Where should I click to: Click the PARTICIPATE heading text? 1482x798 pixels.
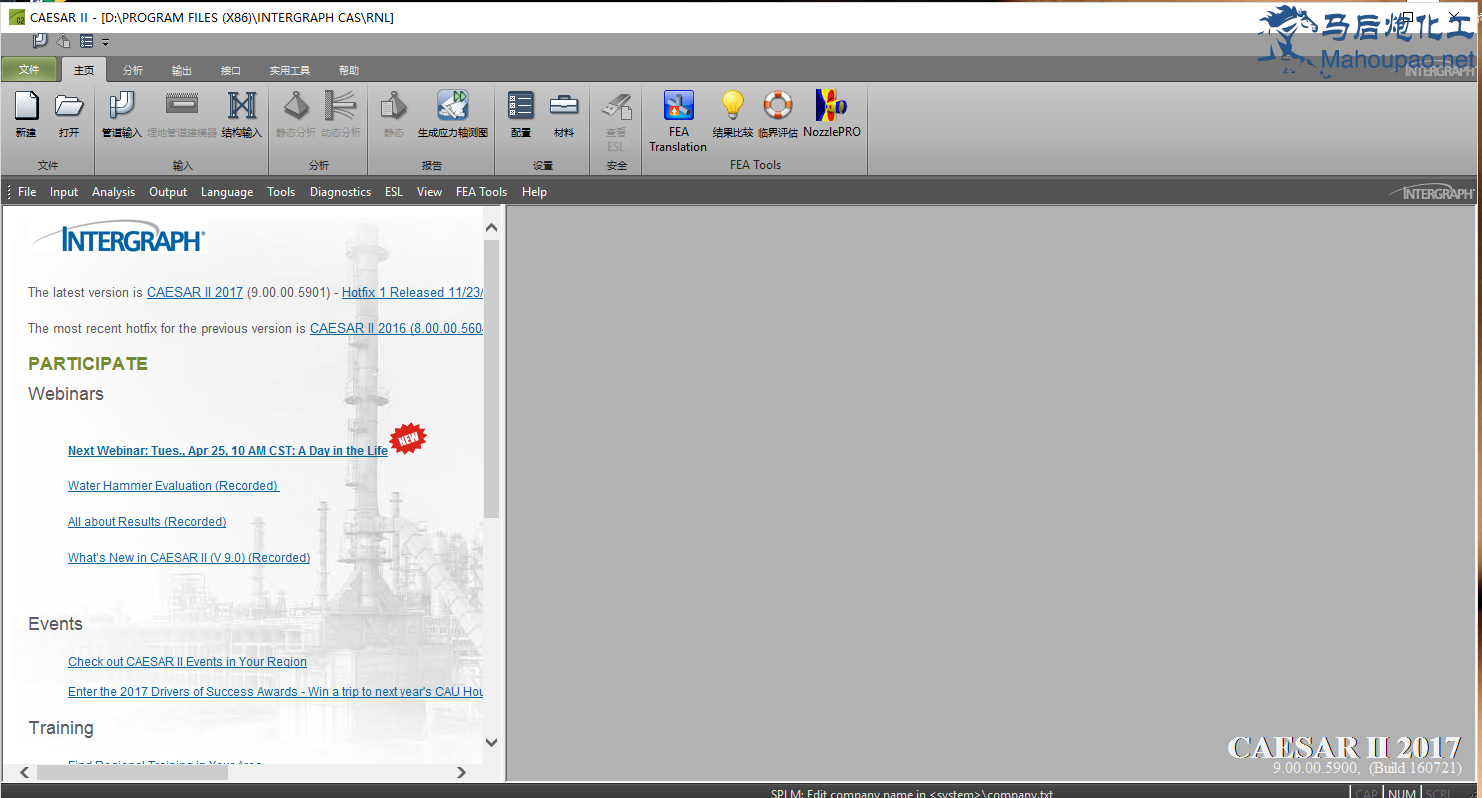click(x=88, y=364)
